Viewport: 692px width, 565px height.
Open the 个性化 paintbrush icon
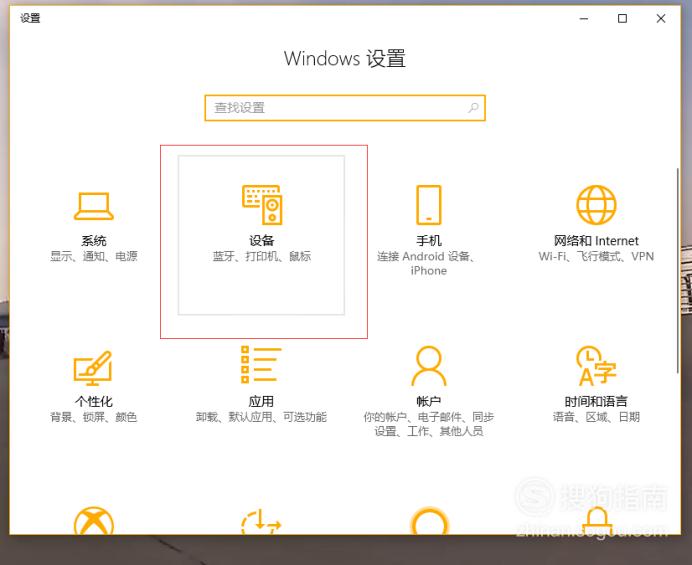point(93,367)
